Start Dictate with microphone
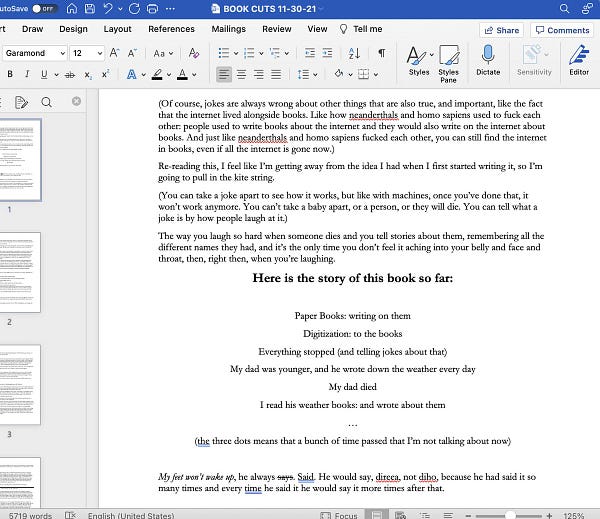Viewport: 600px width, 519px height. tap(488, 60)
